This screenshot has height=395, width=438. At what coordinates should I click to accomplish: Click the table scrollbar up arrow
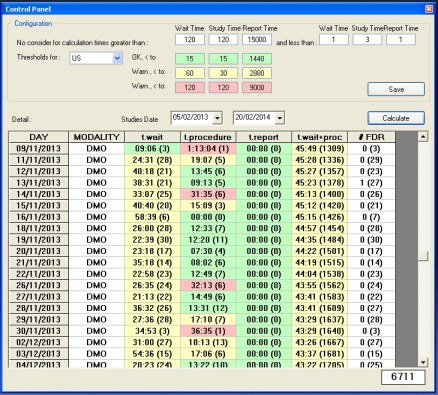pos(423,136)
